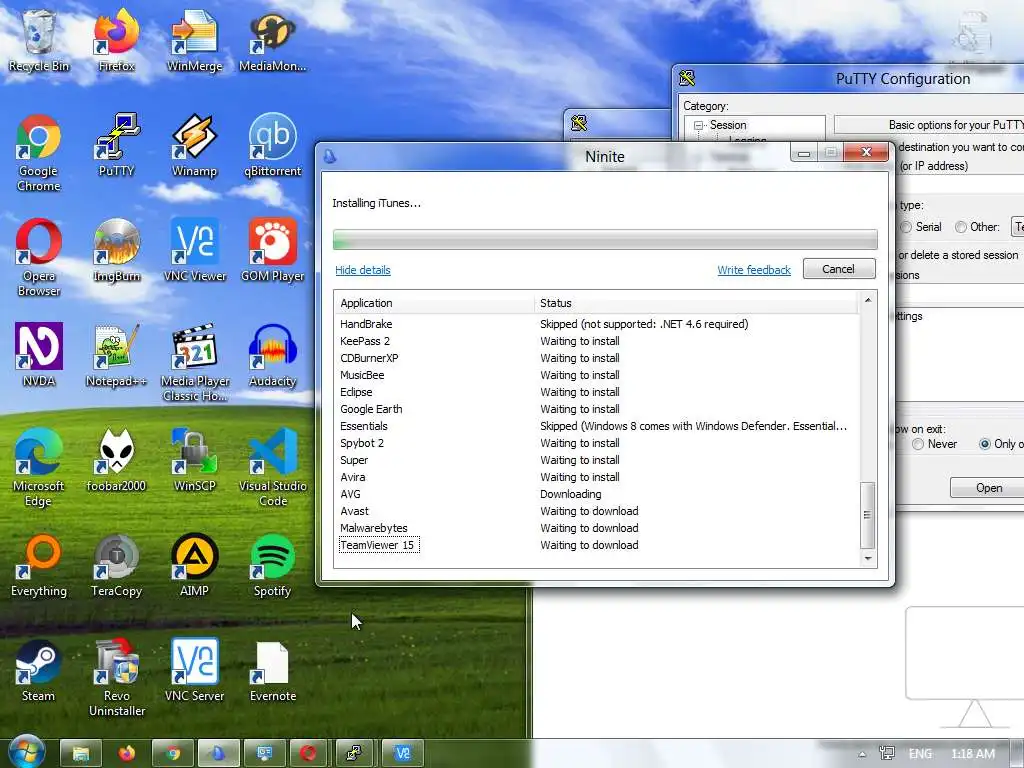
Task: Cancel the Ninite installation
Action: coord(839,269)
